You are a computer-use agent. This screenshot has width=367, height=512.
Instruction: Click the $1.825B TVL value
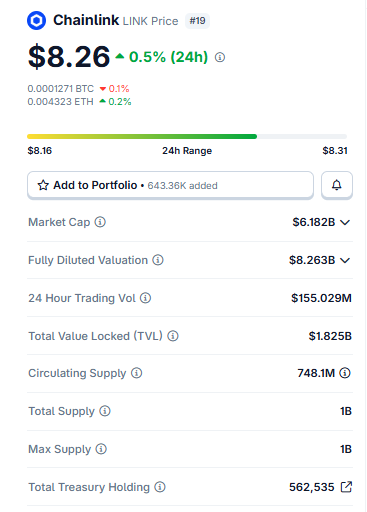click(330, 336)
